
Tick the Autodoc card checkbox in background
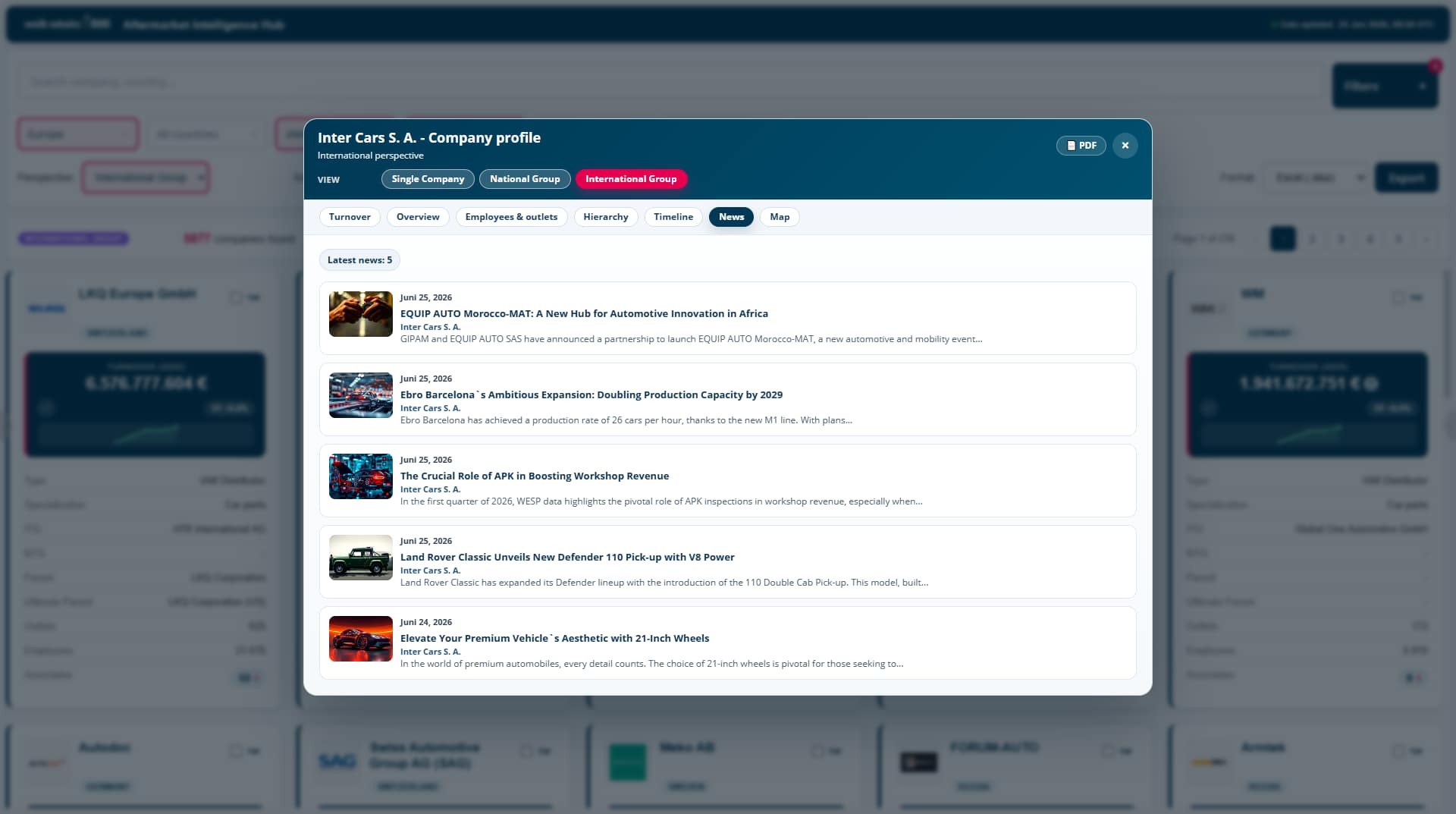pyautogui.click(x=236, y=751)
